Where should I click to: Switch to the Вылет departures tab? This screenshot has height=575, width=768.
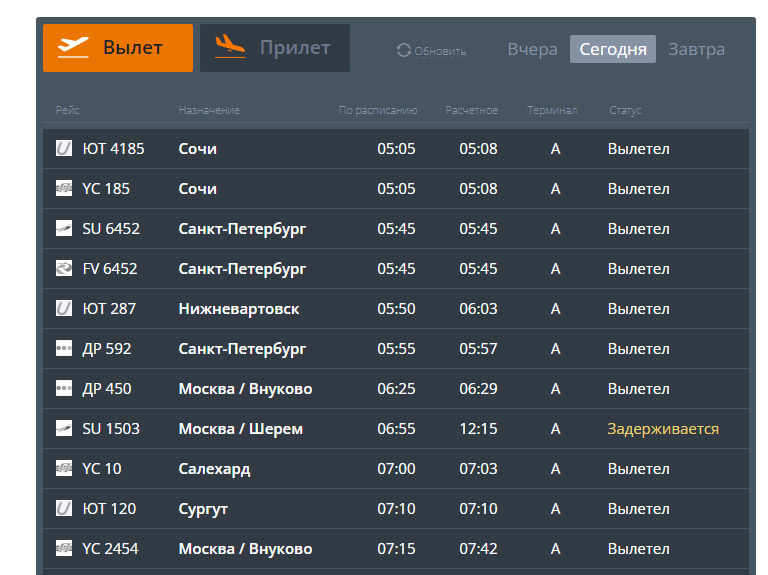[118, 48]
